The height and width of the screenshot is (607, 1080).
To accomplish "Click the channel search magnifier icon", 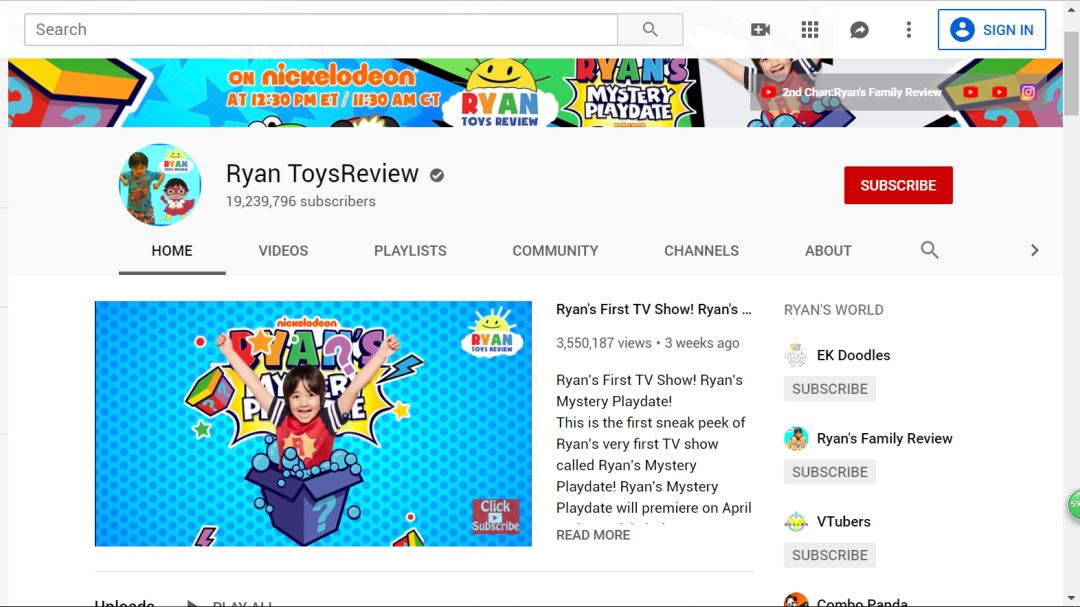I will [x=929, y=250].
